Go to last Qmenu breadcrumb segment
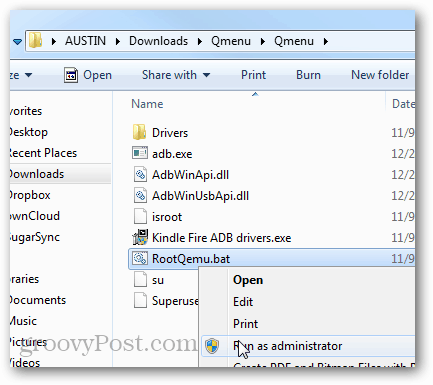The height and width of the screenshot is (385, 433). click(294, 41)
